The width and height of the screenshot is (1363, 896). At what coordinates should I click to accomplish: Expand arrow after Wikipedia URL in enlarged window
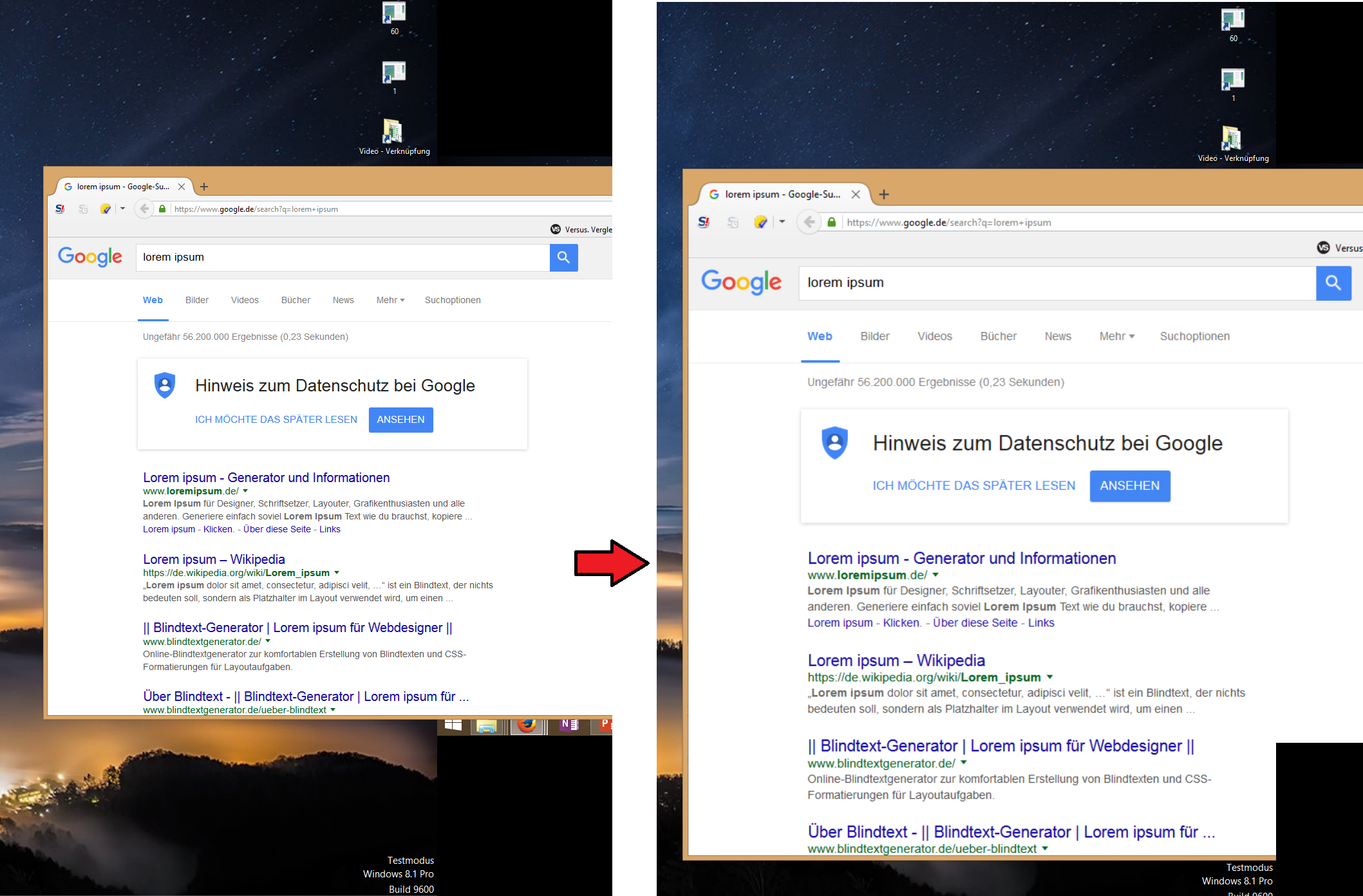[1049, 677]
